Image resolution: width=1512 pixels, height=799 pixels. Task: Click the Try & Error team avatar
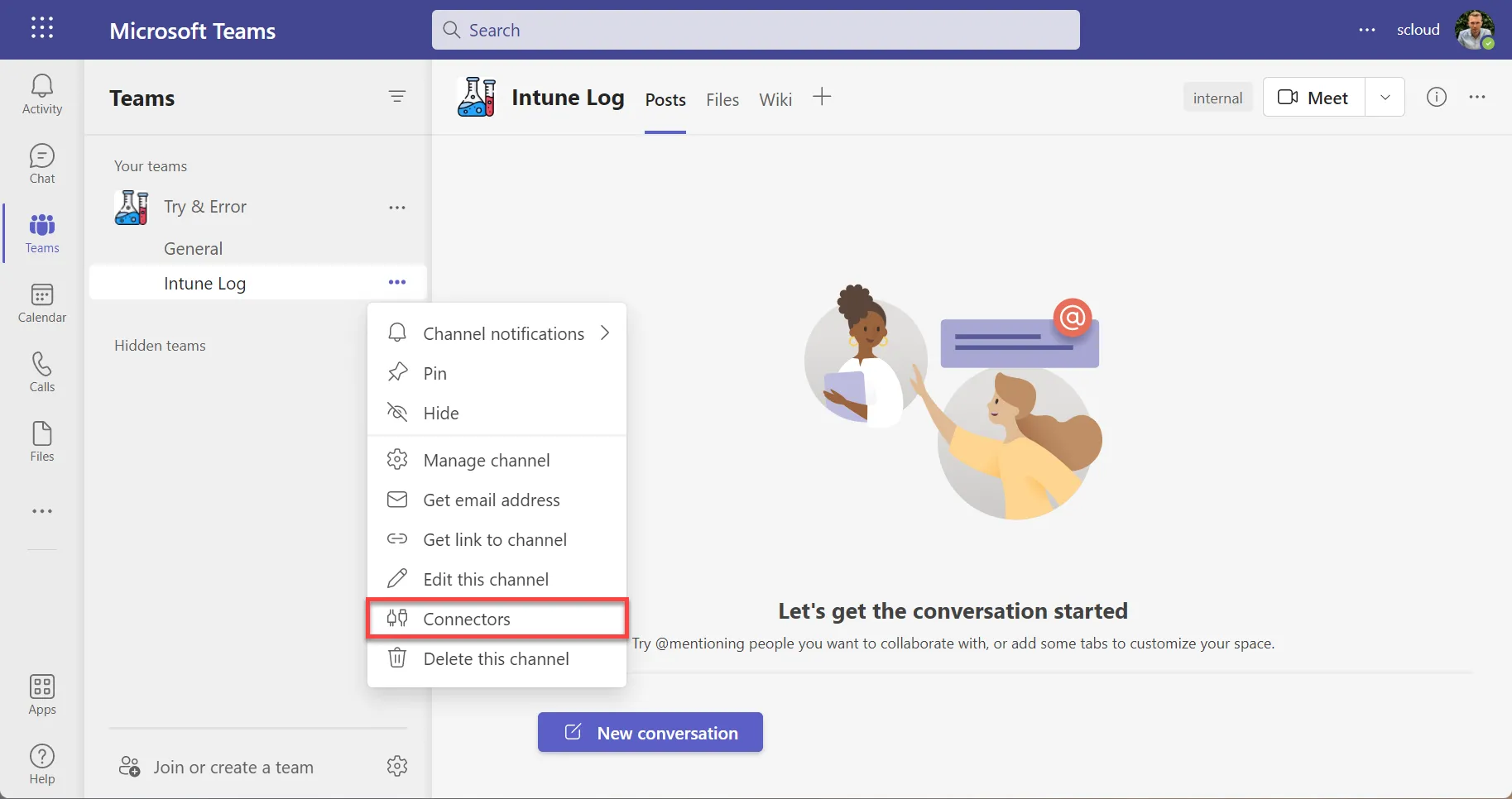click(x=131, y=208)
